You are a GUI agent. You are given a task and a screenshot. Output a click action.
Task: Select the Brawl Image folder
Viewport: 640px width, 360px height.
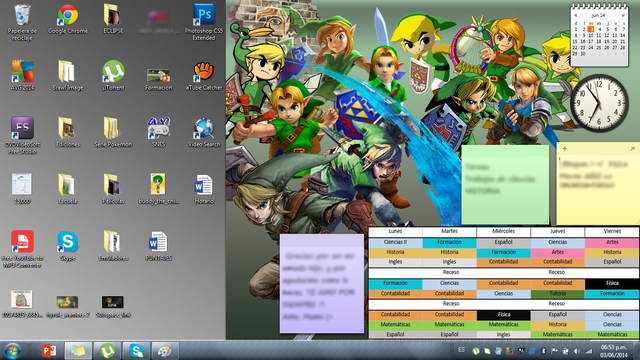click(68, 76)
